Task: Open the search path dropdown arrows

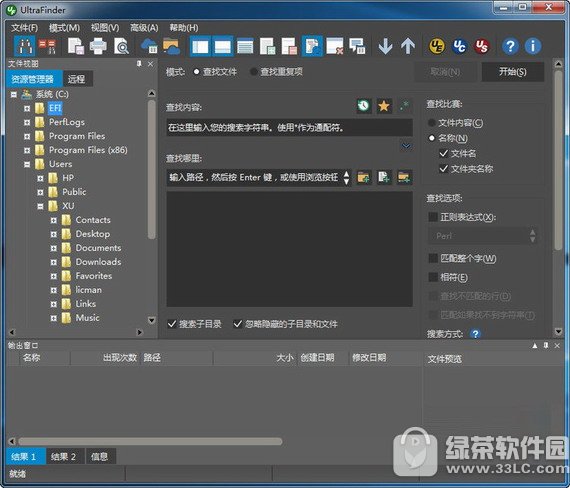Action: coord(346,177)
